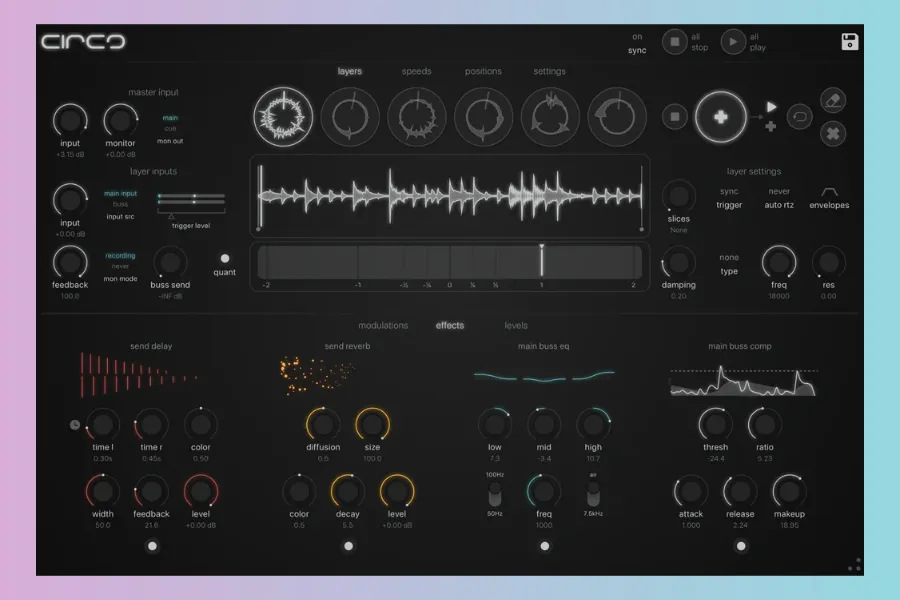Click the clock sync icon beside time l
The image size is (900, 600).
[x=75, y=424]
